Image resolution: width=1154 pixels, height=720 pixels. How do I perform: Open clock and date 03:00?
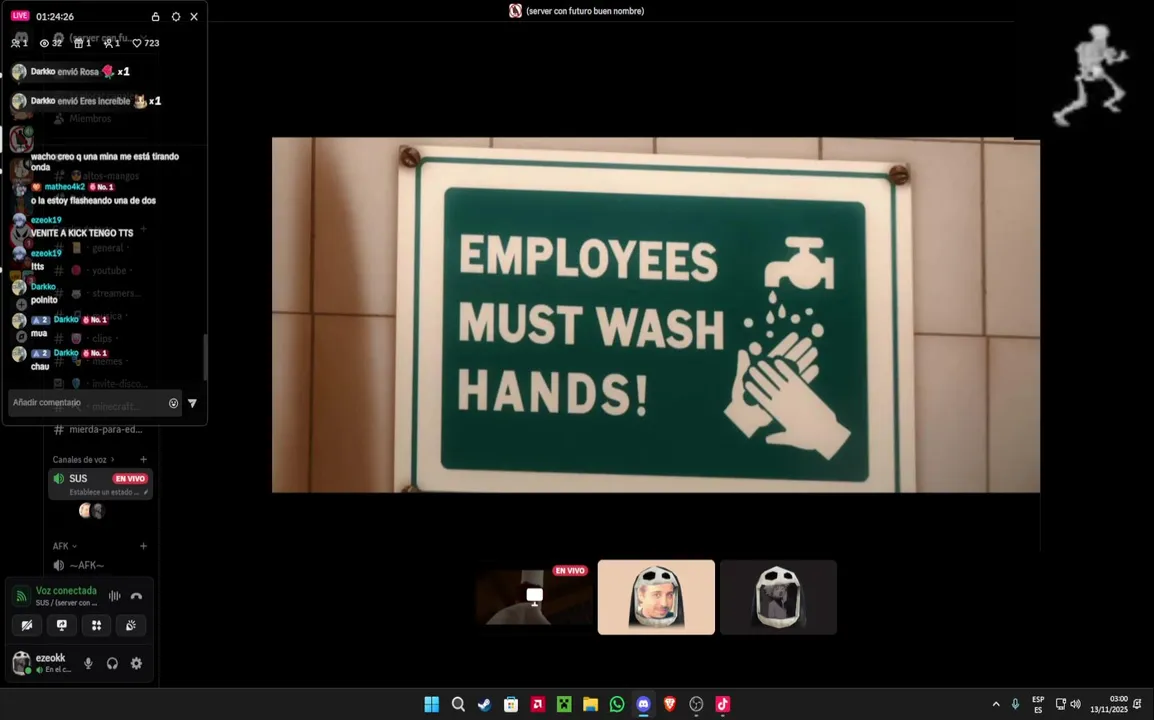[1109, 705]
